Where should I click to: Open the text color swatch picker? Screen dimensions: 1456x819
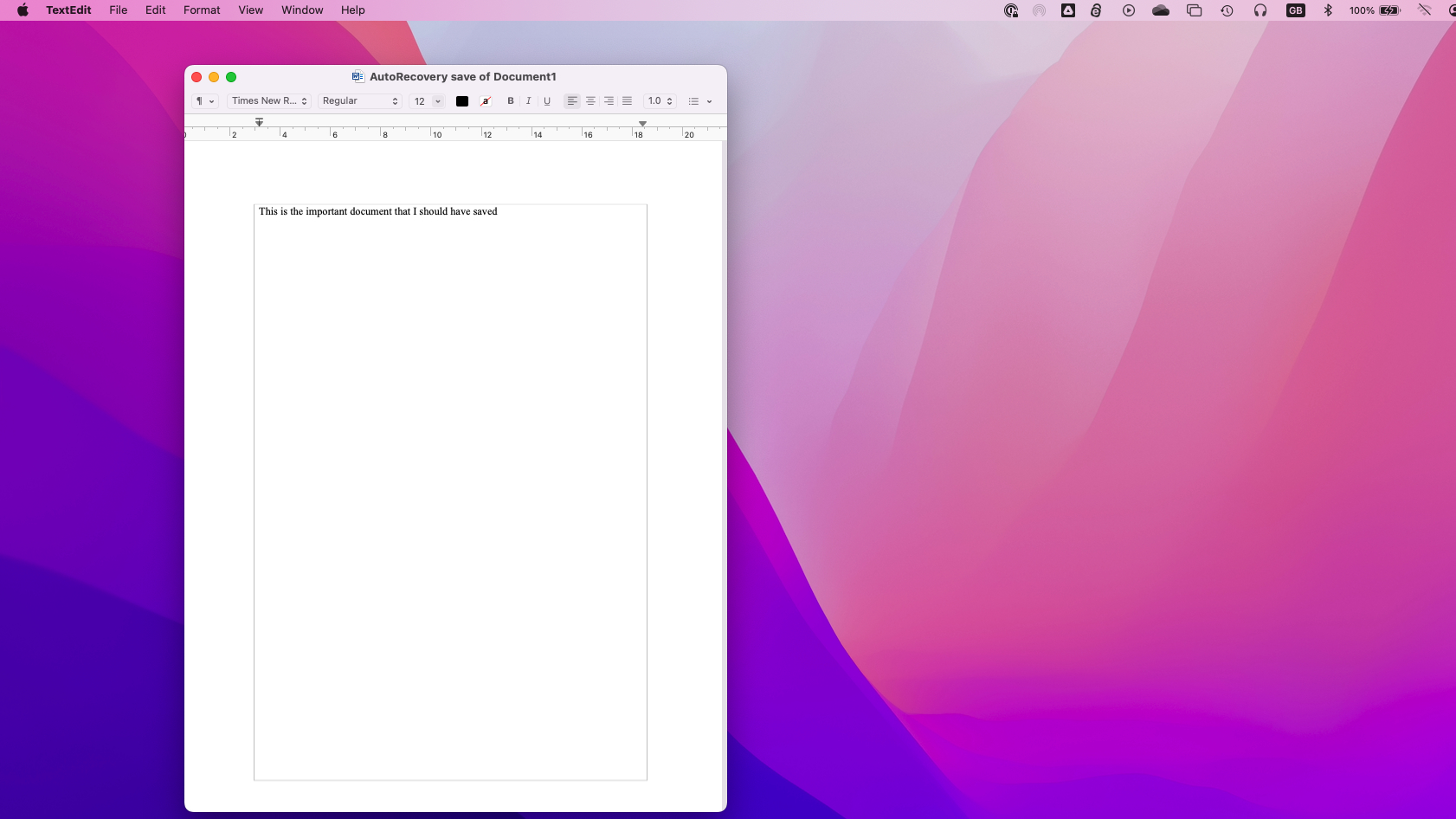pos(461,101)
